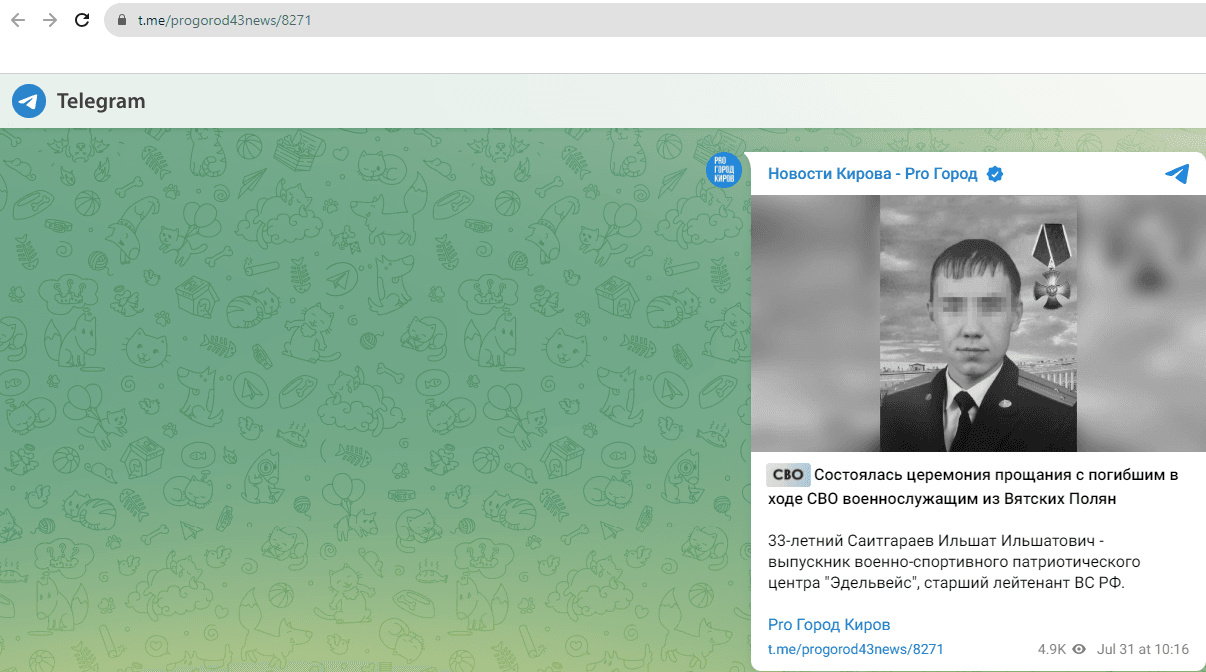1206x672 pixels.
Task: Click the paragraph starting with 33-летний
Action: coord(954,562)
